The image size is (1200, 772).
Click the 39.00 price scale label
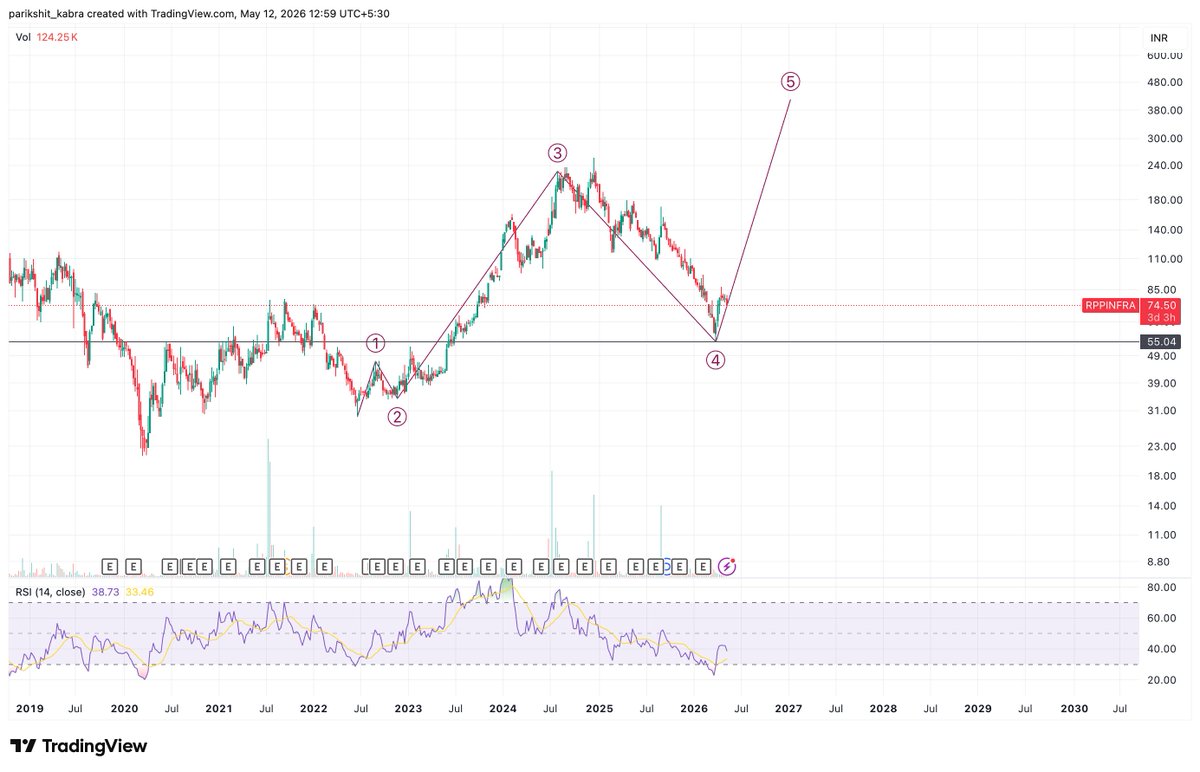1164,383
